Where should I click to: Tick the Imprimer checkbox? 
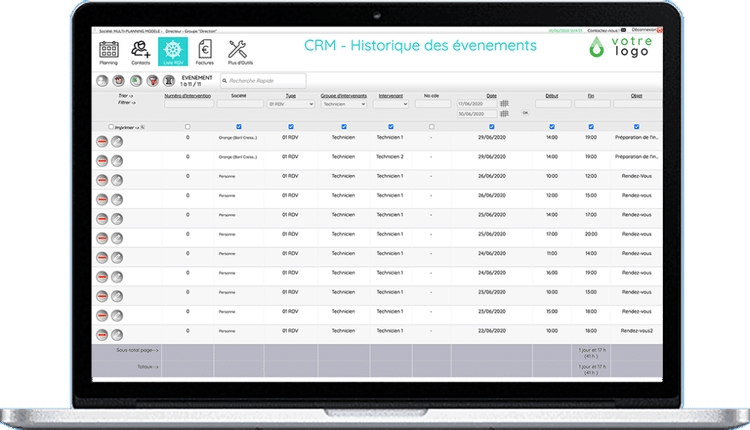point(111,127)
